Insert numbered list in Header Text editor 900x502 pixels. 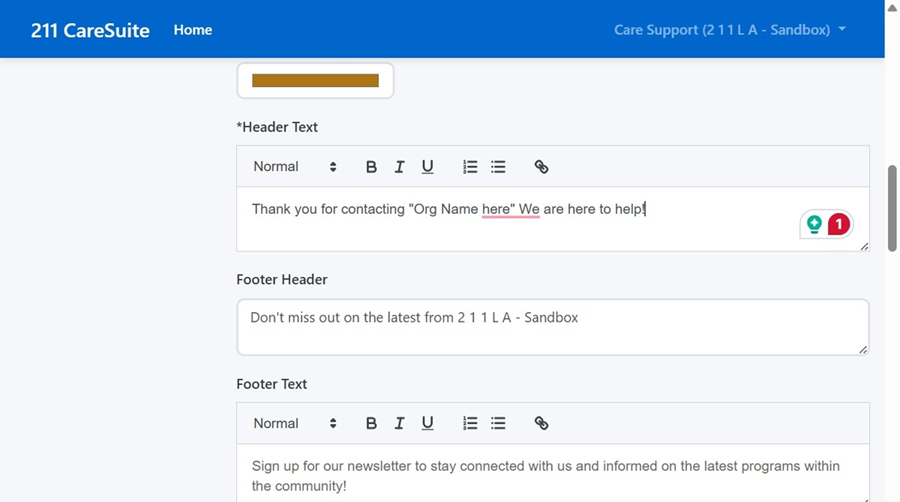coord(470,167)
